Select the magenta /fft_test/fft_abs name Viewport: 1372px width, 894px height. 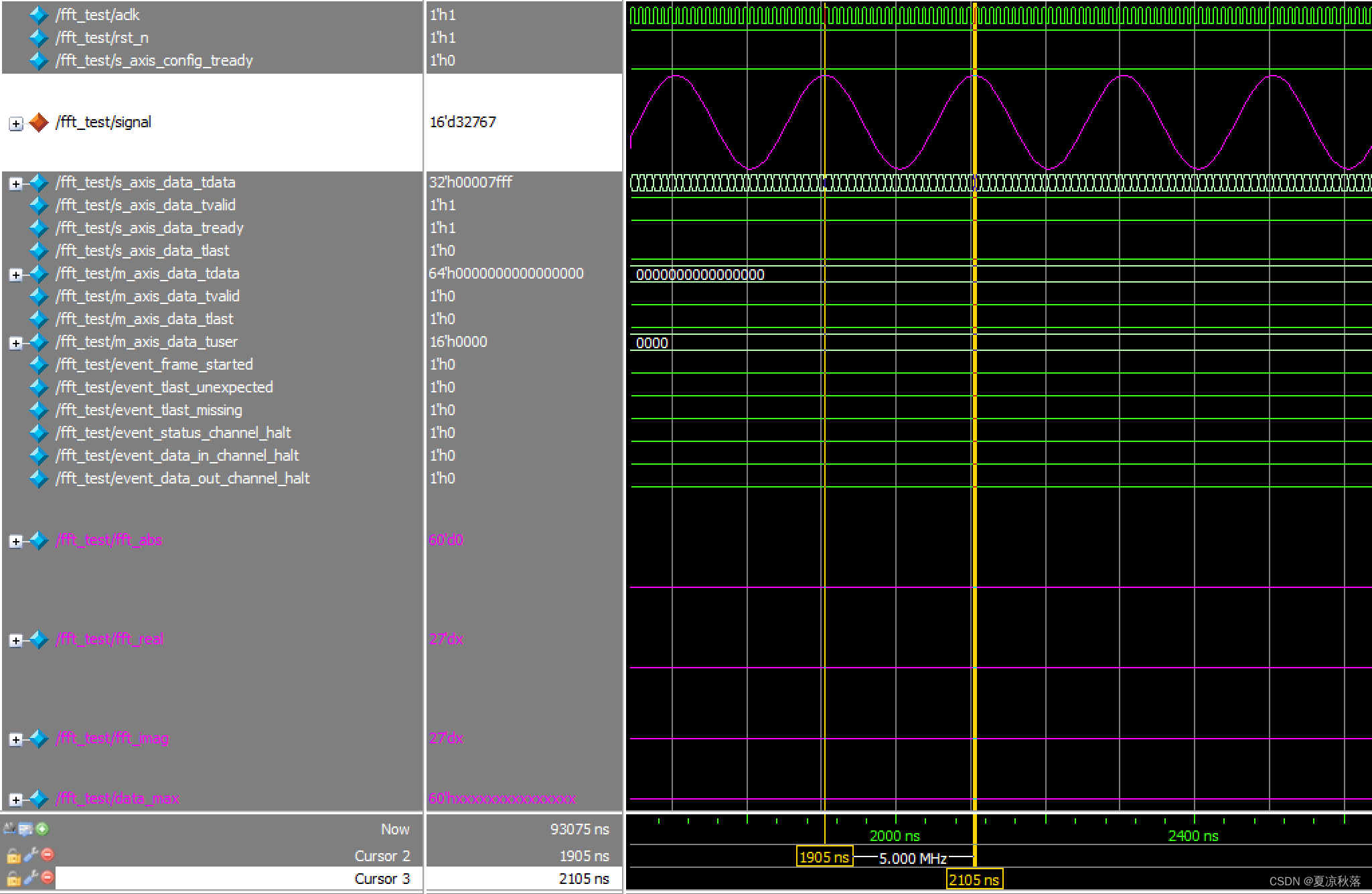click(109, 540)
